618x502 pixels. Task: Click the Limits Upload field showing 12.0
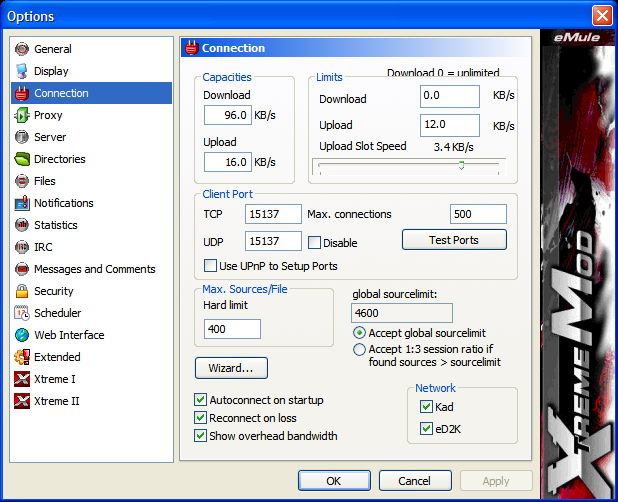tap(450, 125)
